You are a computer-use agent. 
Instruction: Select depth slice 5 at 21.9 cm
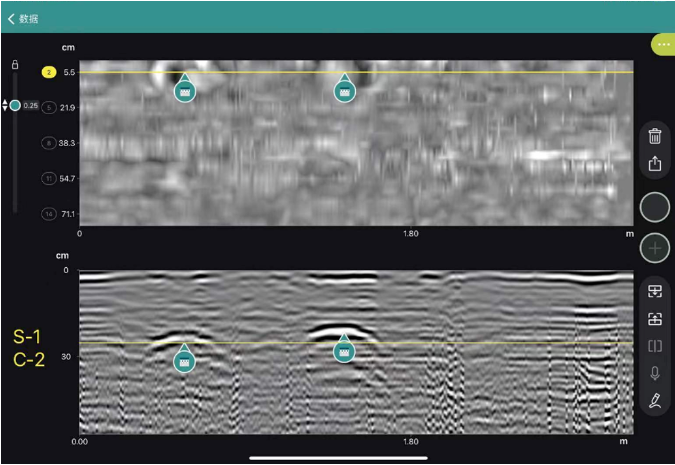tap(48, 107)
